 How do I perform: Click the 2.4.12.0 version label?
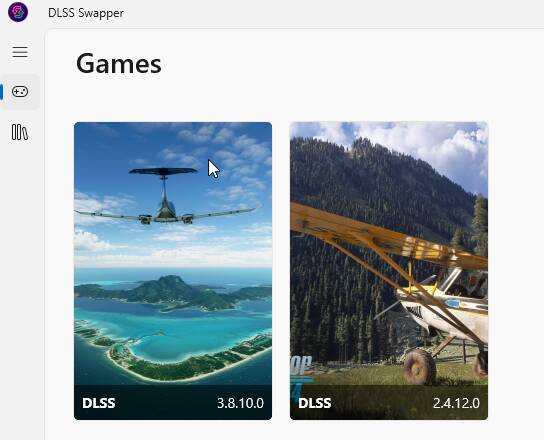456,403
